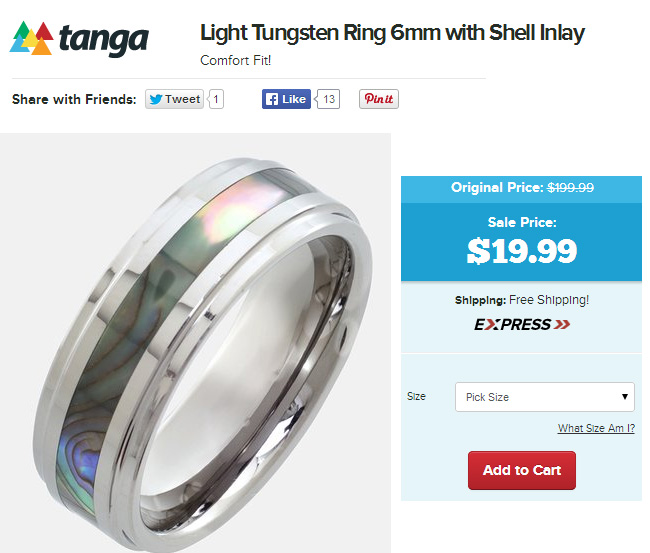Image resolution: width=650 pixels, height=553 pixels.
Task: Click the Free Shipping! text
Action: point(549,300)
